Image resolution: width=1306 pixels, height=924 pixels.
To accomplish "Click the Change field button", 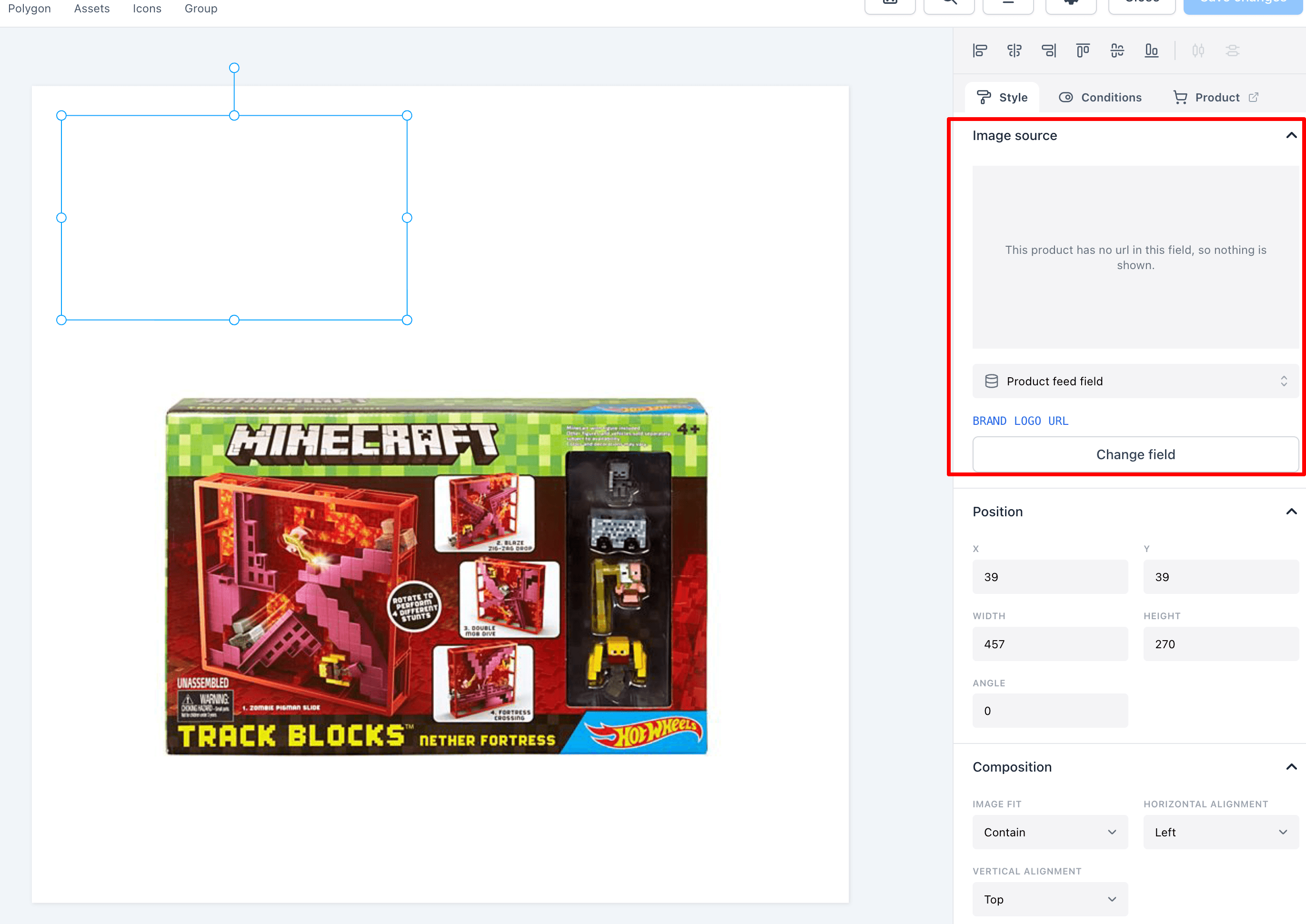I will 1135,454.
